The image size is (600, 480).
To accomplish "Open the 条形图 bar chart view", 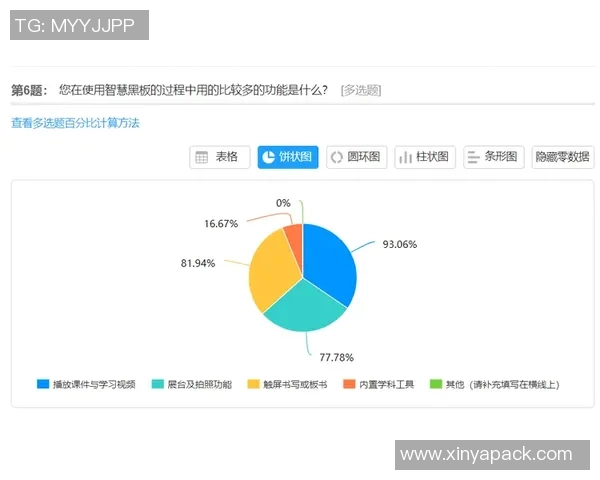I will pos(494,157).
